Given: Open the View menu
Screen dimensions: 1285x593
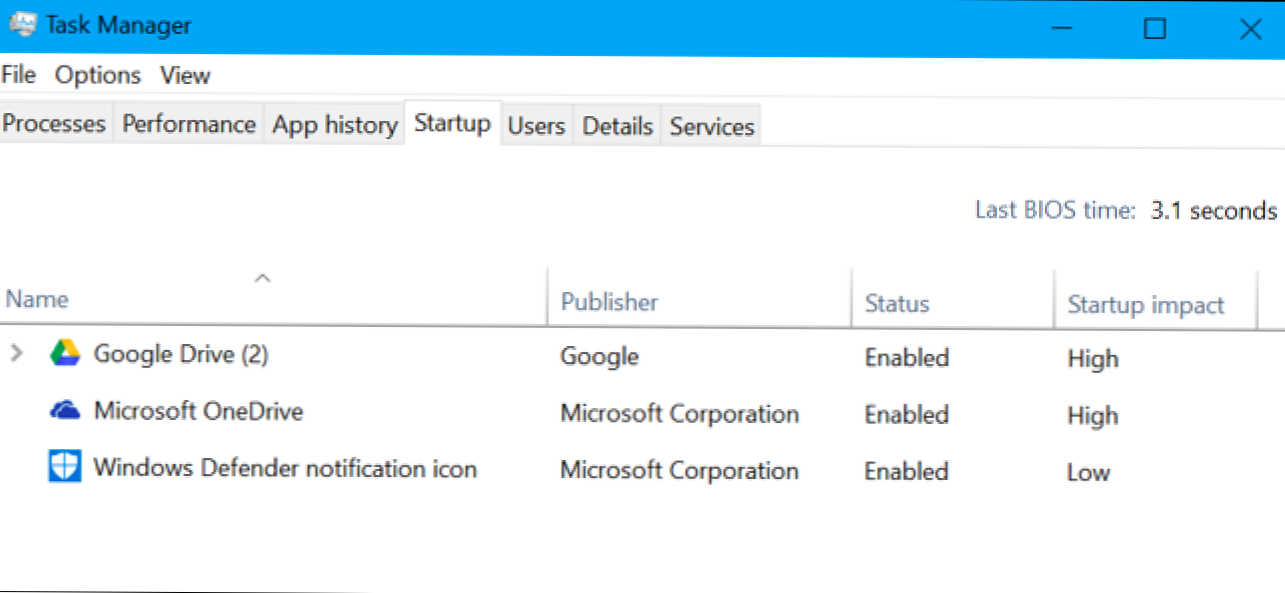Looking at the screenshot, I should pos(185,75).
